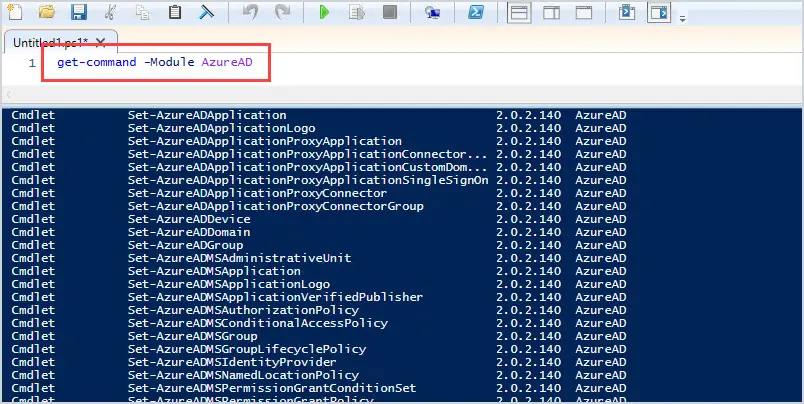This screenshot has width=804, height=404.
Task: Save the script with floppy disk icon
Action: (78, 11)
